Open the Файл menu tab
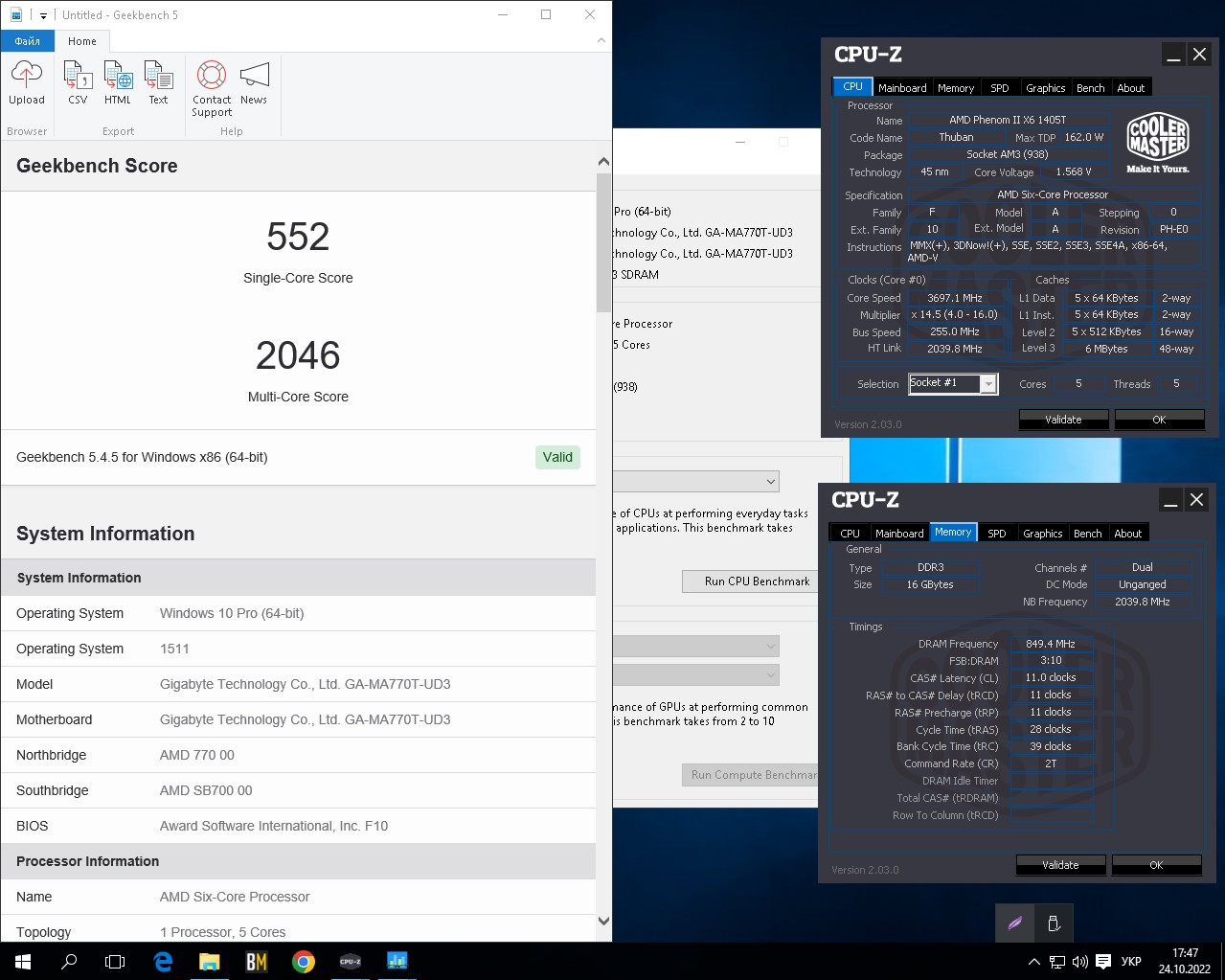1225x980 pixels. tap(27, 41)
